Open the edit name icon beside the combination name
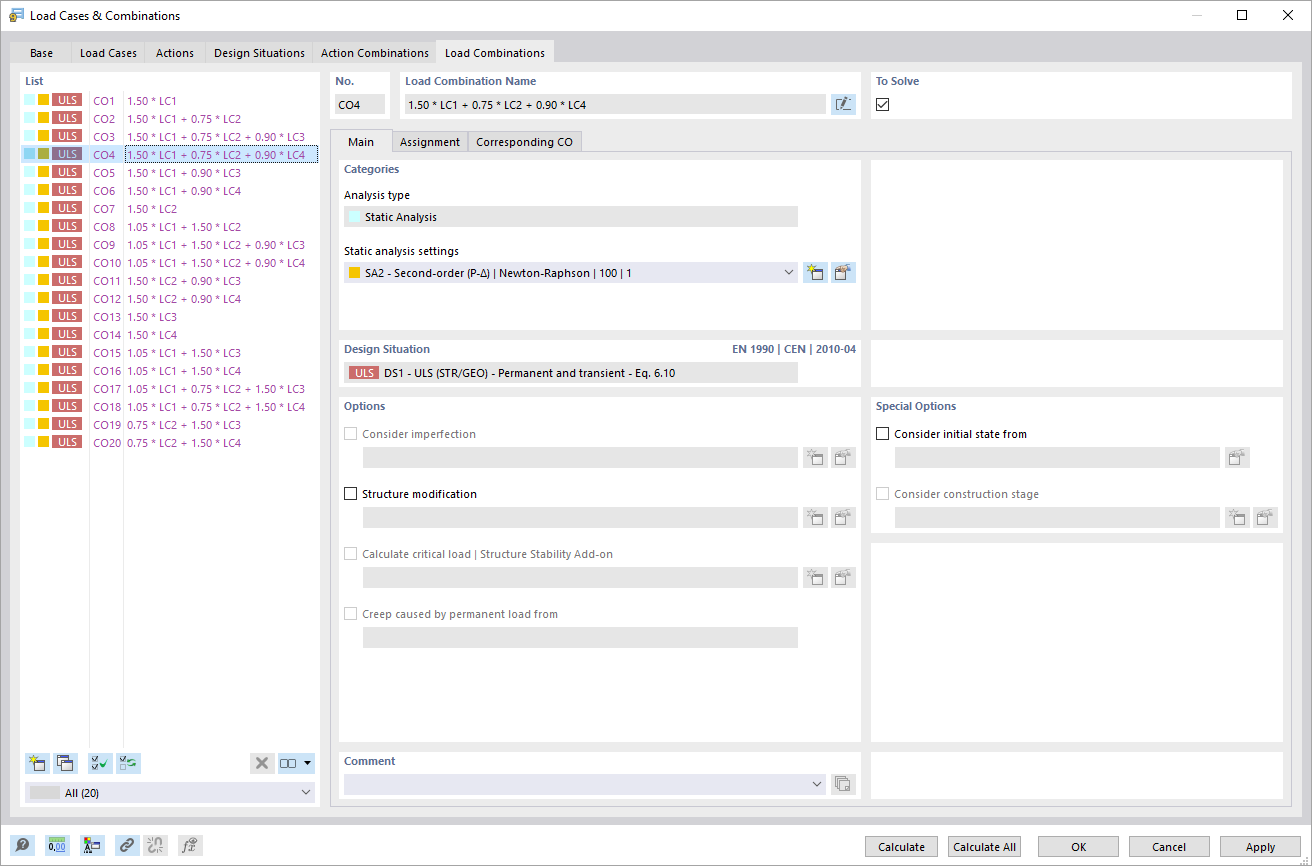 point(843,103)
